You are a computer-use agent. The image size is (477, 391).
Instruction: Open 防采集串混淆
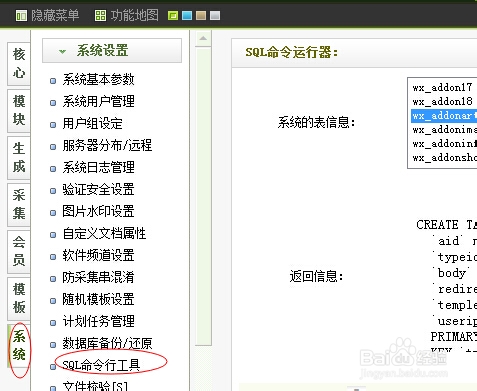(x=98, y=278)
